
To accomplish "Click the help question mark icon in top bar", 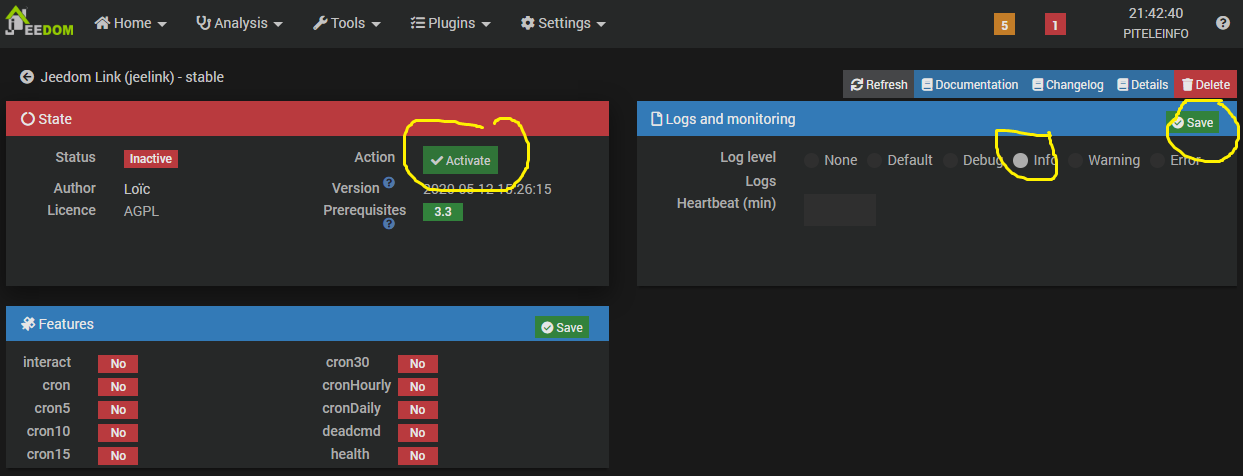I will click(1223, 23).
